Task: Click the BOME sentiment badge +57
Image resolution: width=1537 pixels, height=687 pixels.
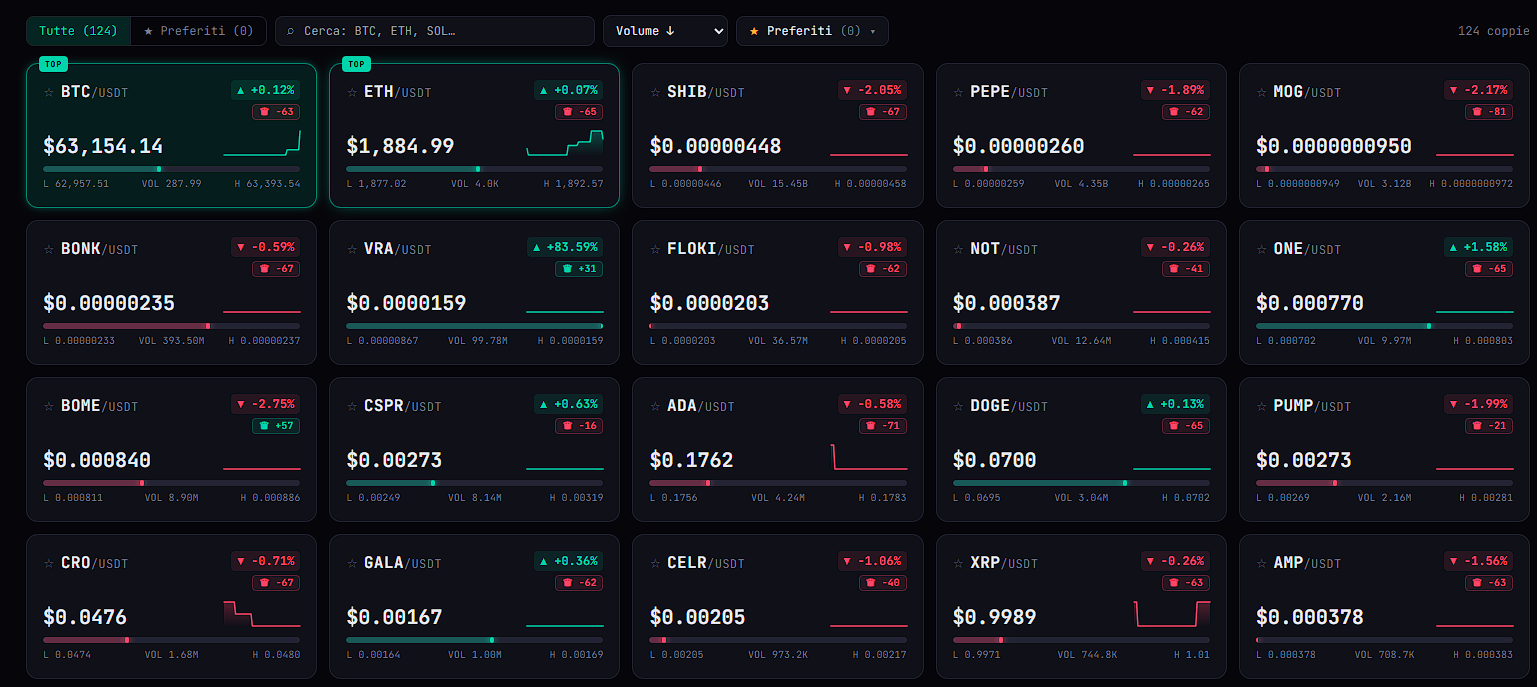Action: click(x=276, y=426)
